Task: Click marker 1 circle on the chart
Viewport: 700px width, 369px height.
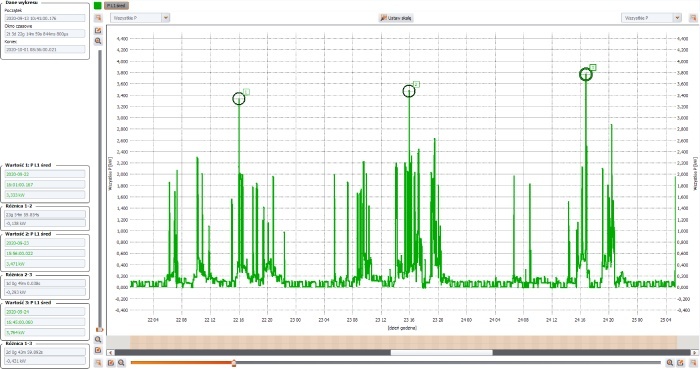Action: point(239,99)
